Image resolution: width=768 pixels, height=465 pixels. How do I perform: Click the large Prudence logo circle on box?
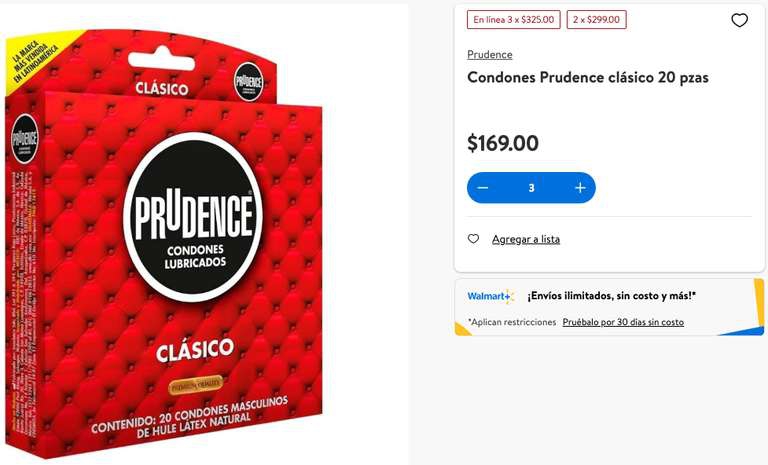[193, 217]
